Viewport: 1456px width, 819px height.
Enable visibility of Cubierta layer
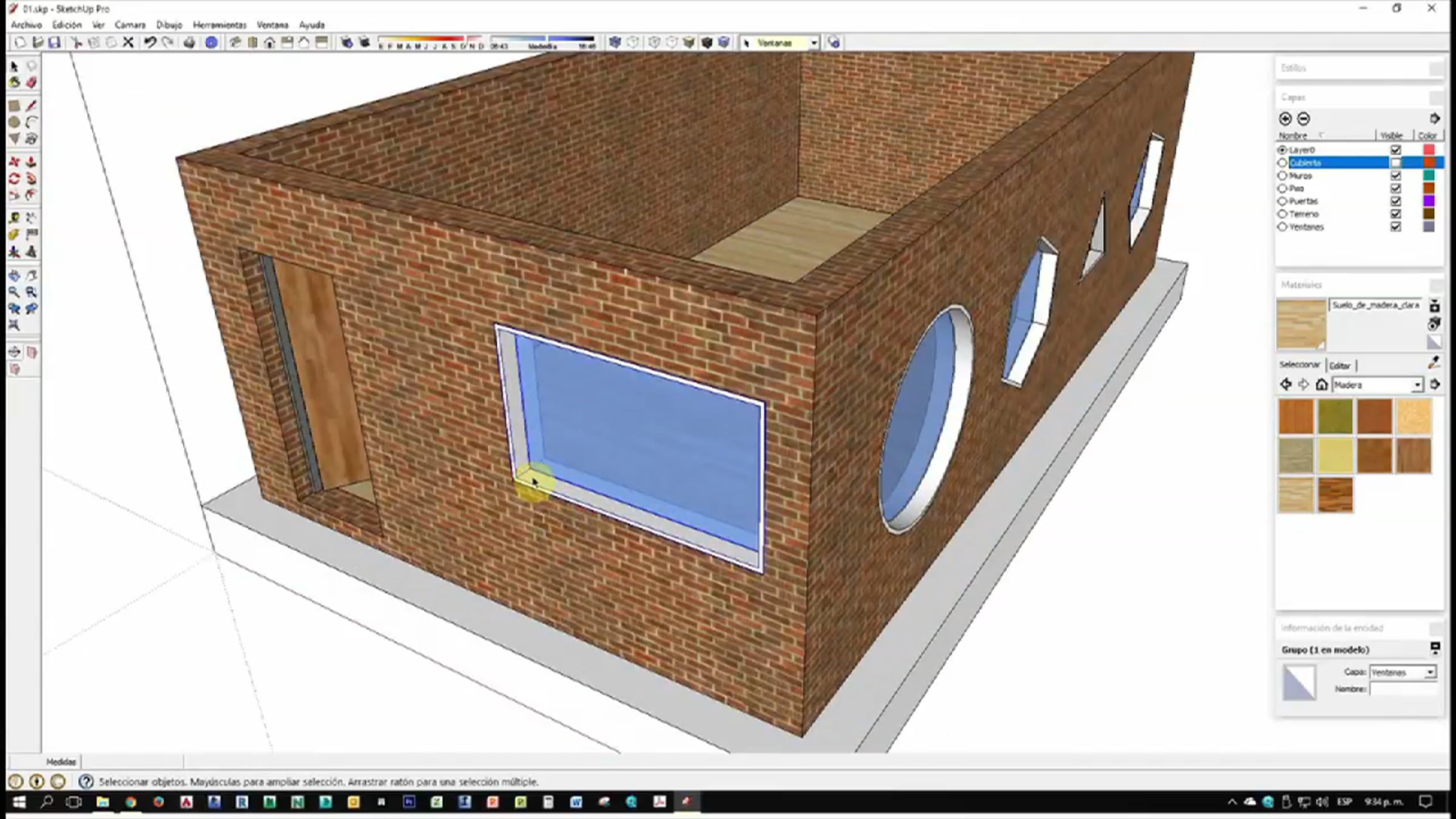(1396, 163)
